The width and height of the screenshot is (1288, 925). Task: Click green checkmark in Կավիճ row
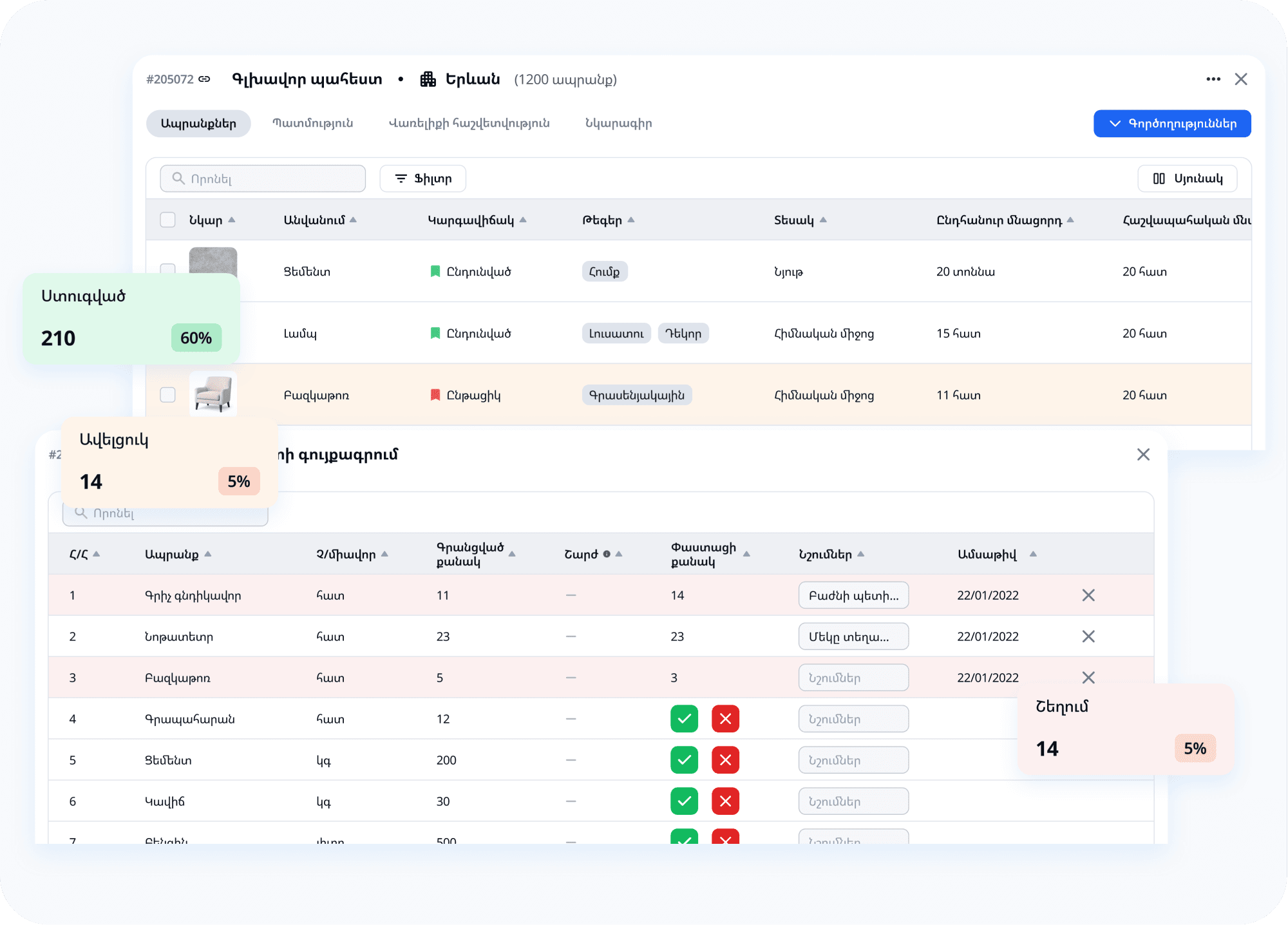point(684,801)
